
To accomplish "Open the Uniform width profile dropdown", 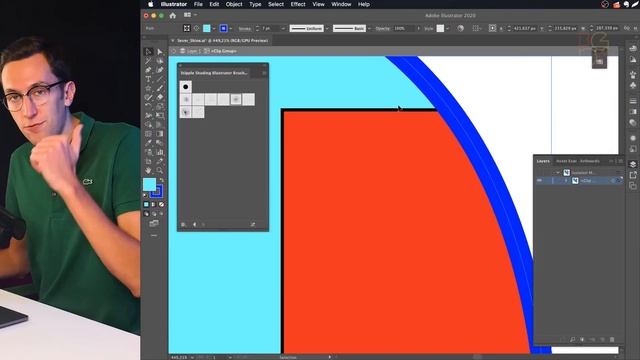I will click(x=327, y=29).
